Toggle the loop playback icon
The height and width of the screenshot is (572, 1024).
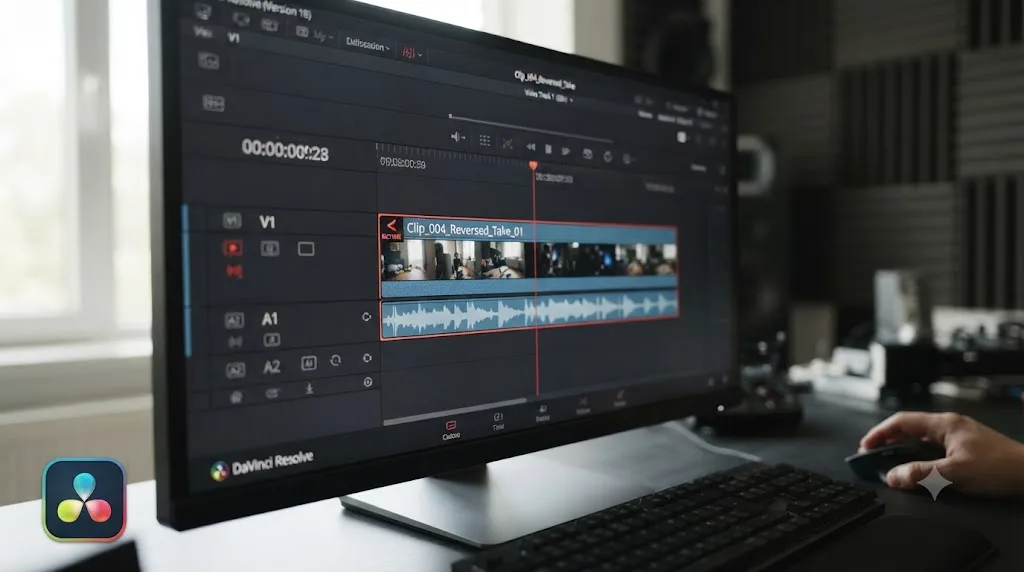[608, 156]
